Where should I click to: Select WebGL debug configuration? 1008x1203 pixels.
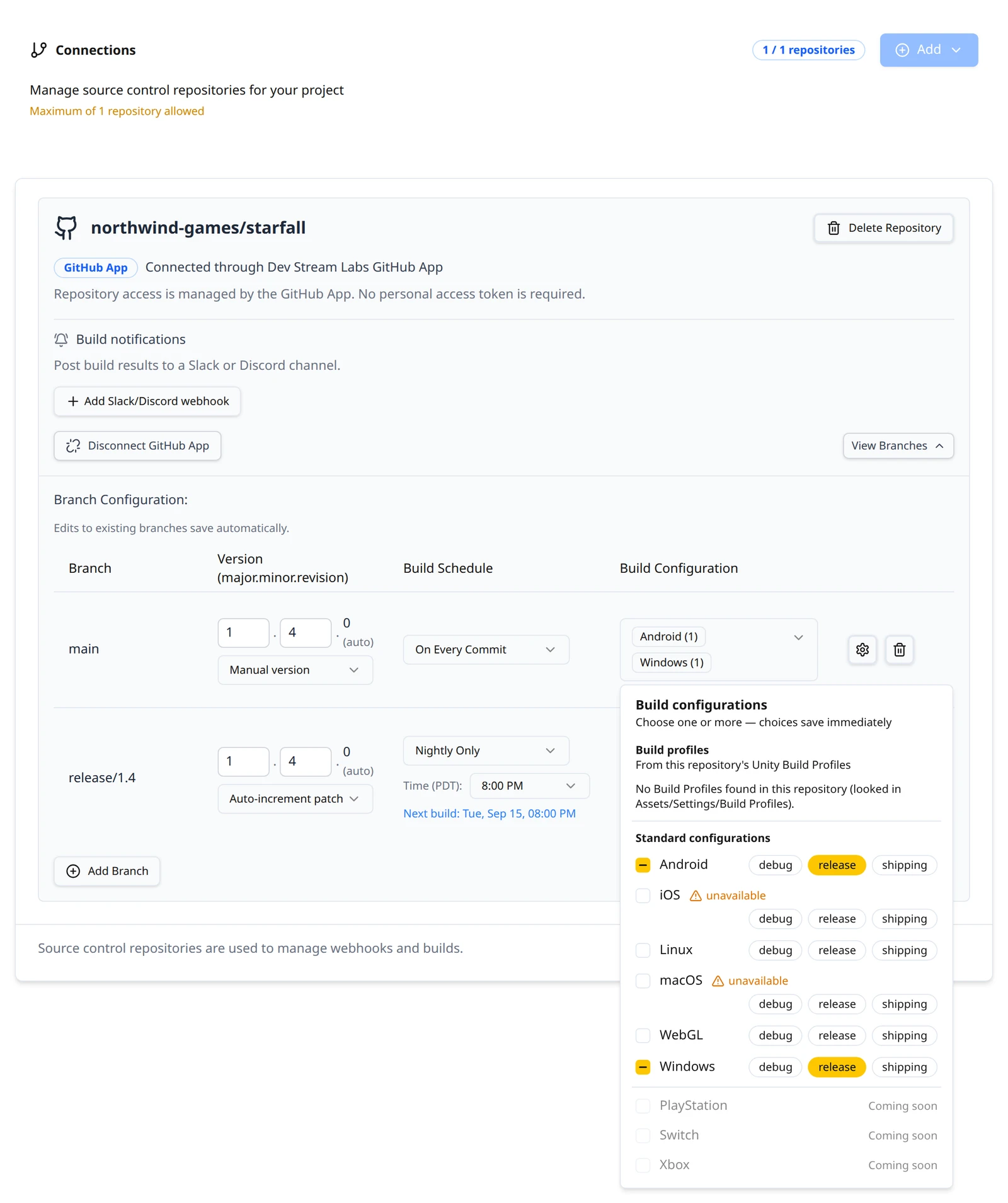(x=775, y=1035)
